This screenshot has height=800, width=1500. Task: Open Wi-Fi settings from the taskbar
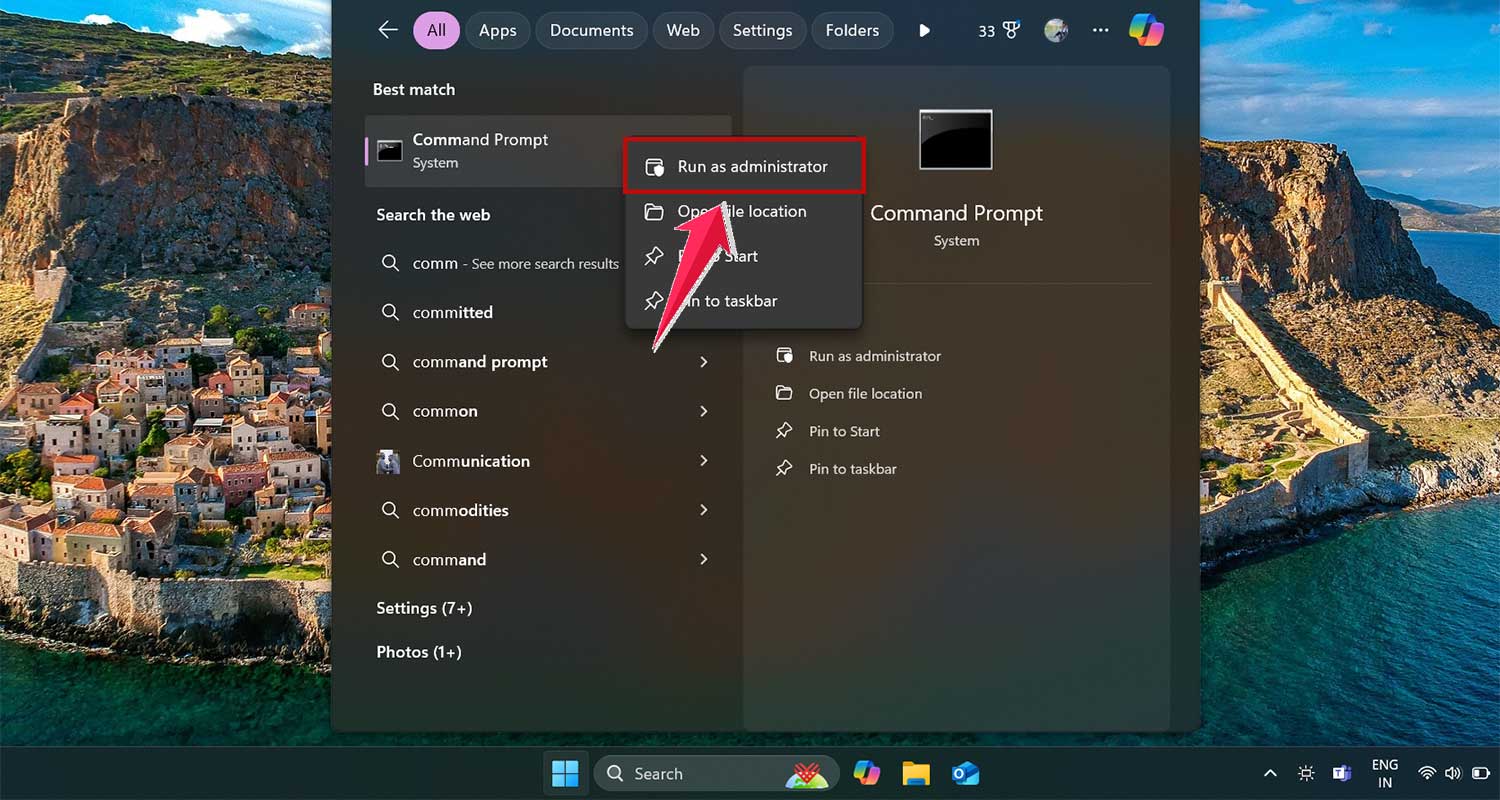[1427, 772]
